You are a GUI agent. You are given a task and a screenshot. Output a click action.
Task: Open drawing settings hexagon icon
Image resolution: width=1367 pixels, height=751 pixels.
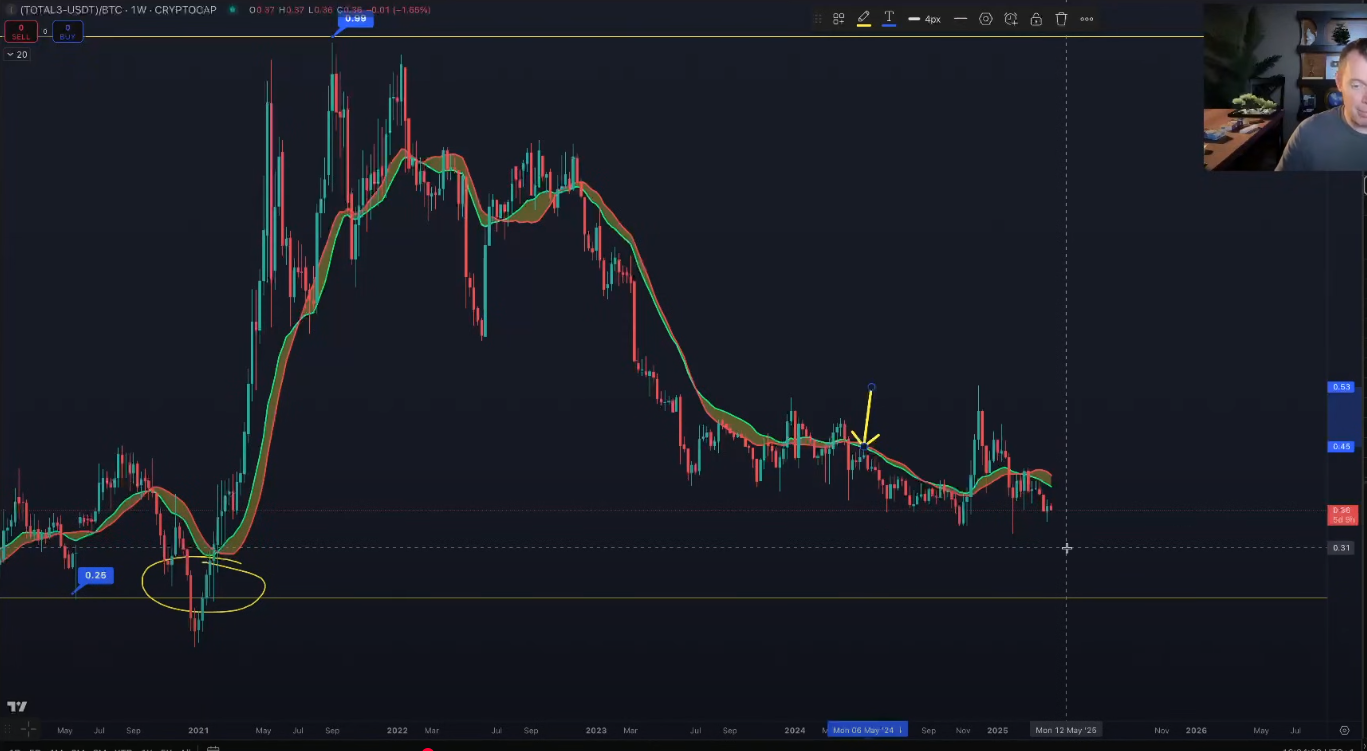pos(985,19)
